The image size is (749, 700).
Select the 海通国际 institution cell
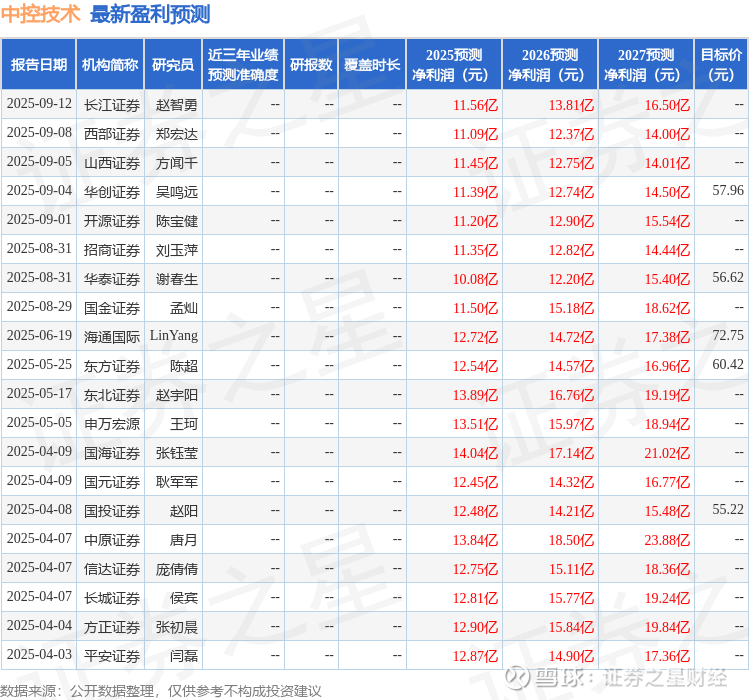click(x=112, y=337)
